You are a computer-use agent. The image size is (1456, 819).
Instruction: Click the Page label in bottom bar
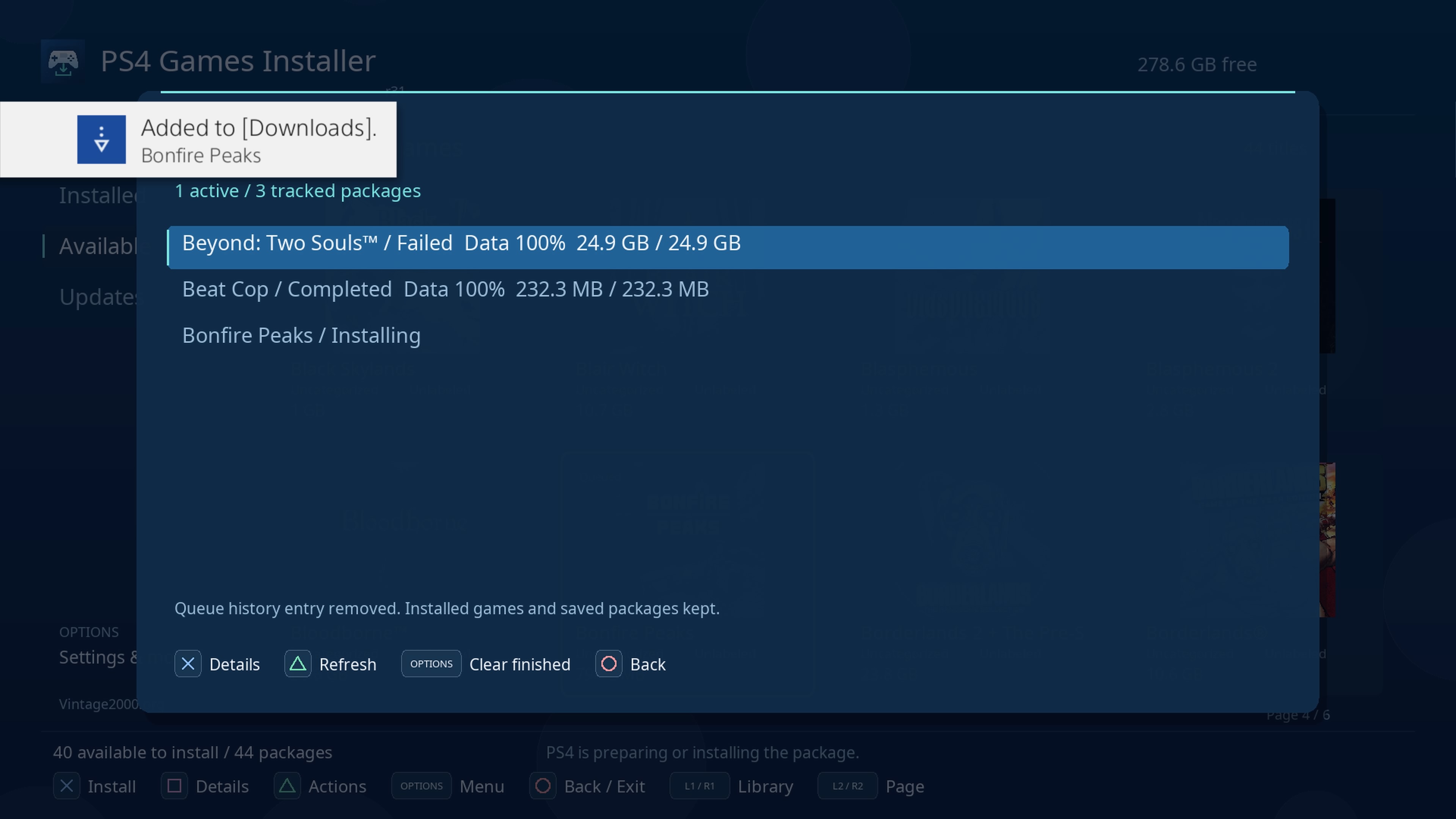905,787
